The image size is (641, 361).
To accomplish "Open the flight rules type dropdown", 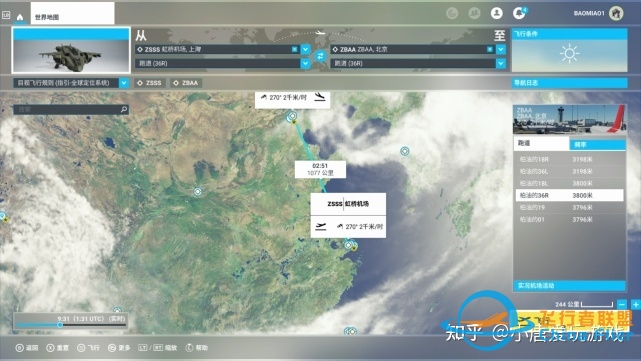I will pyautogui.click(x=124, y=83).
